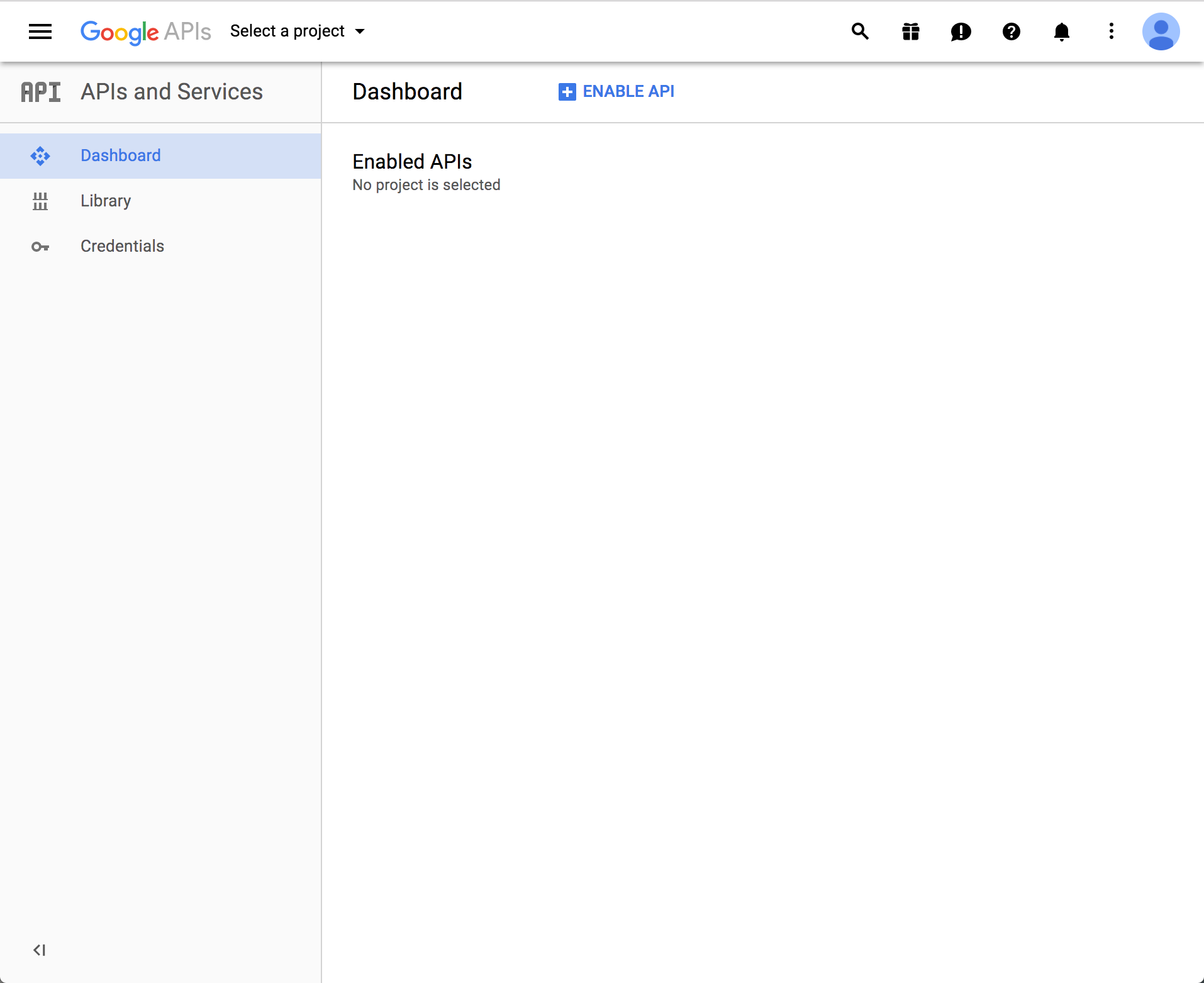This screenshot has height=983, width=1204.
Task: Open the hamburger navigation menu
Action: coord(40,31)
